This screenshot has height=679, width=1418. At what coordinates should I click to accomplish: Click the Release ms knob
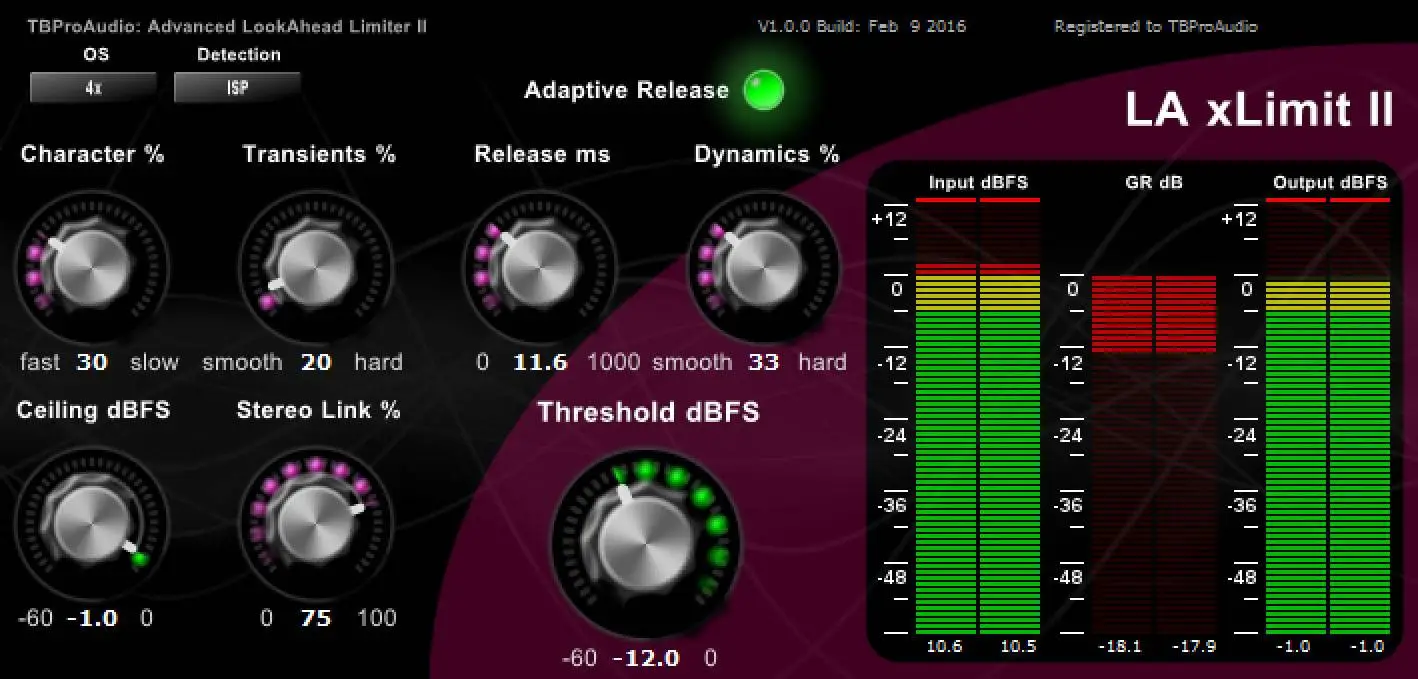coord(538,268)
